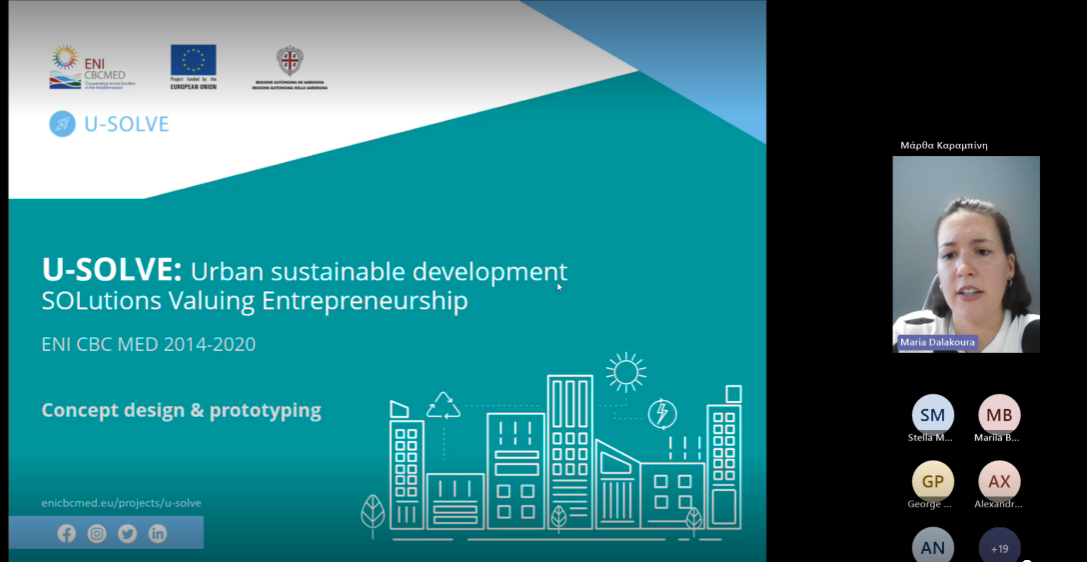The height and width of the screenshot is (562, 1087).
Task: Expand the +19 additional participants bubble
Action: click(x=999, y=547)
